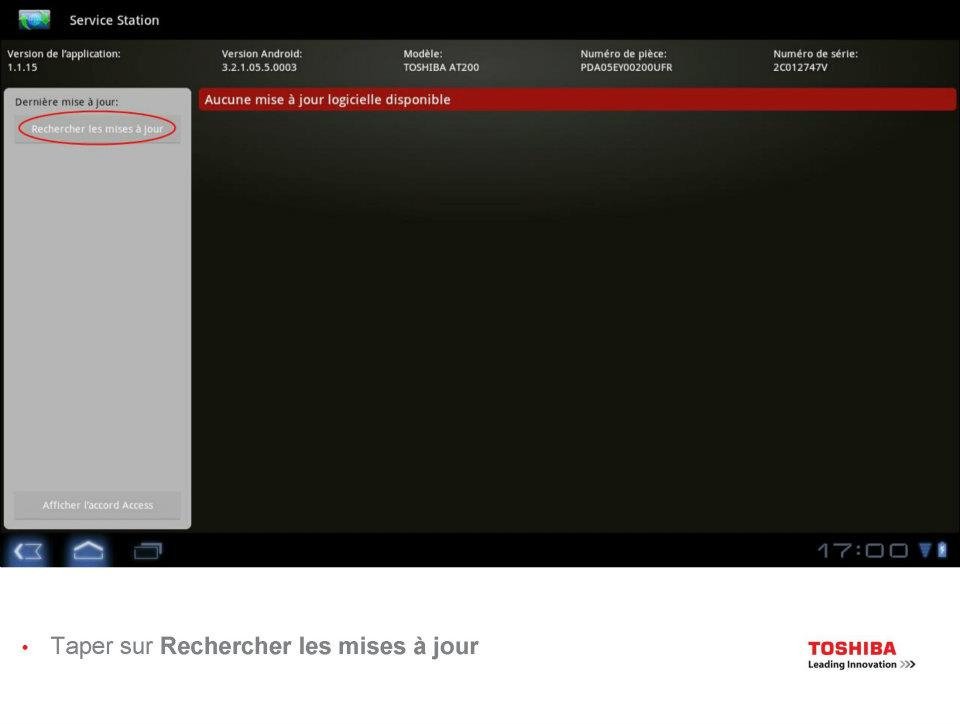Tap the Numéro de série field

[x=815, y=60]
